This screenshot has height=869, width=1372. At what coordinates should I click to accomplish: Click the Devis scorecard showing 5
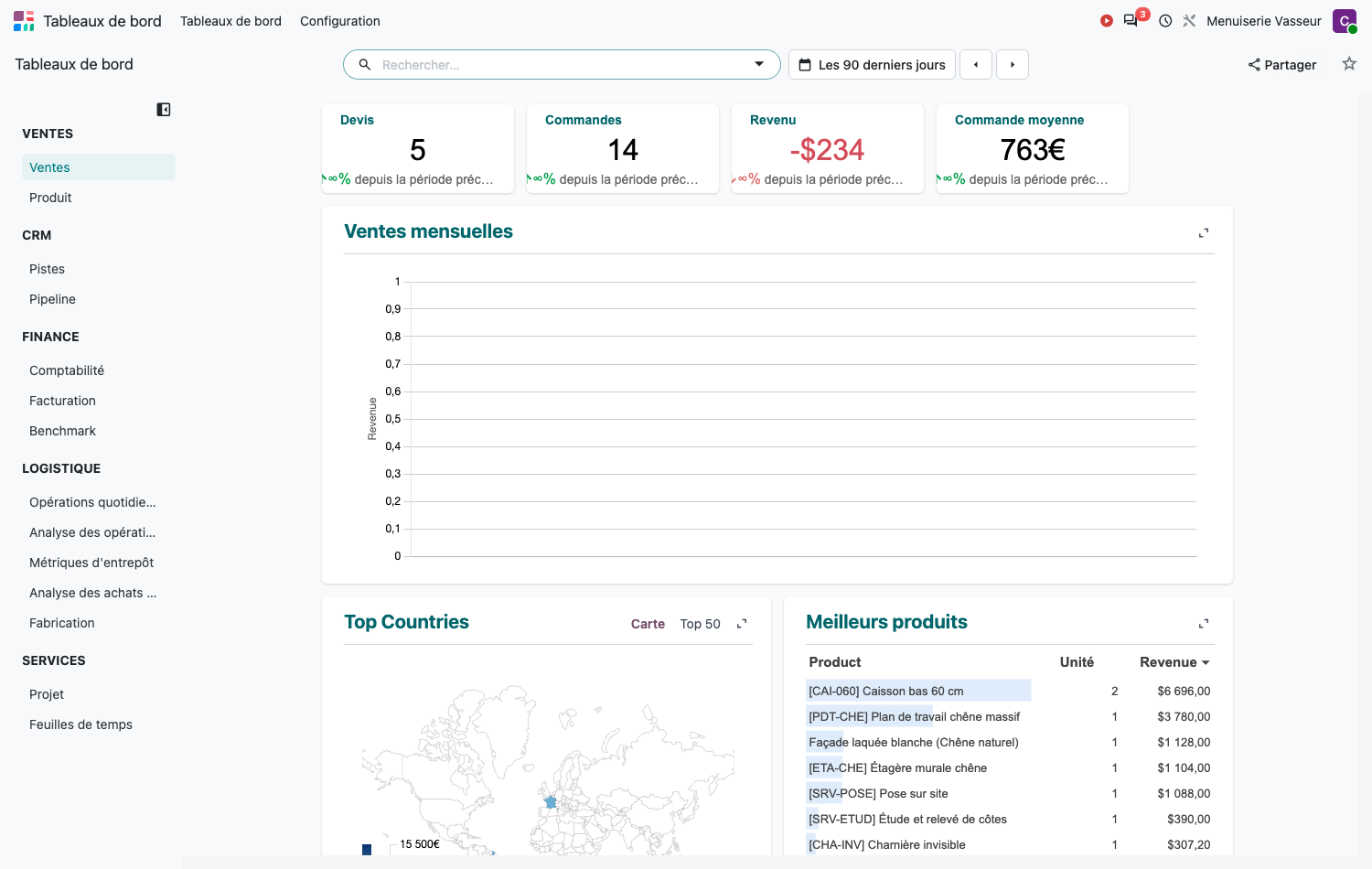[418, 149]
